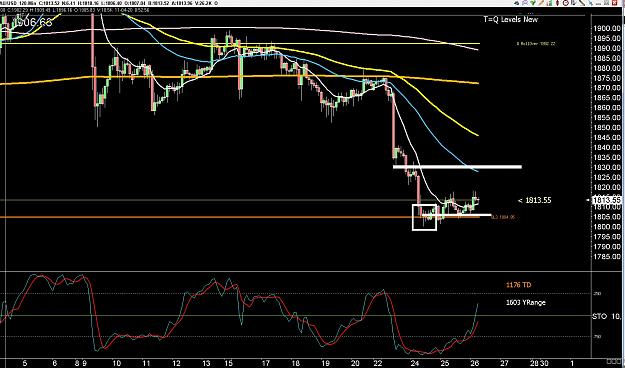Click the '1603 YRange' label
This screenshot has width=625, height=368.
coord(526,302)
